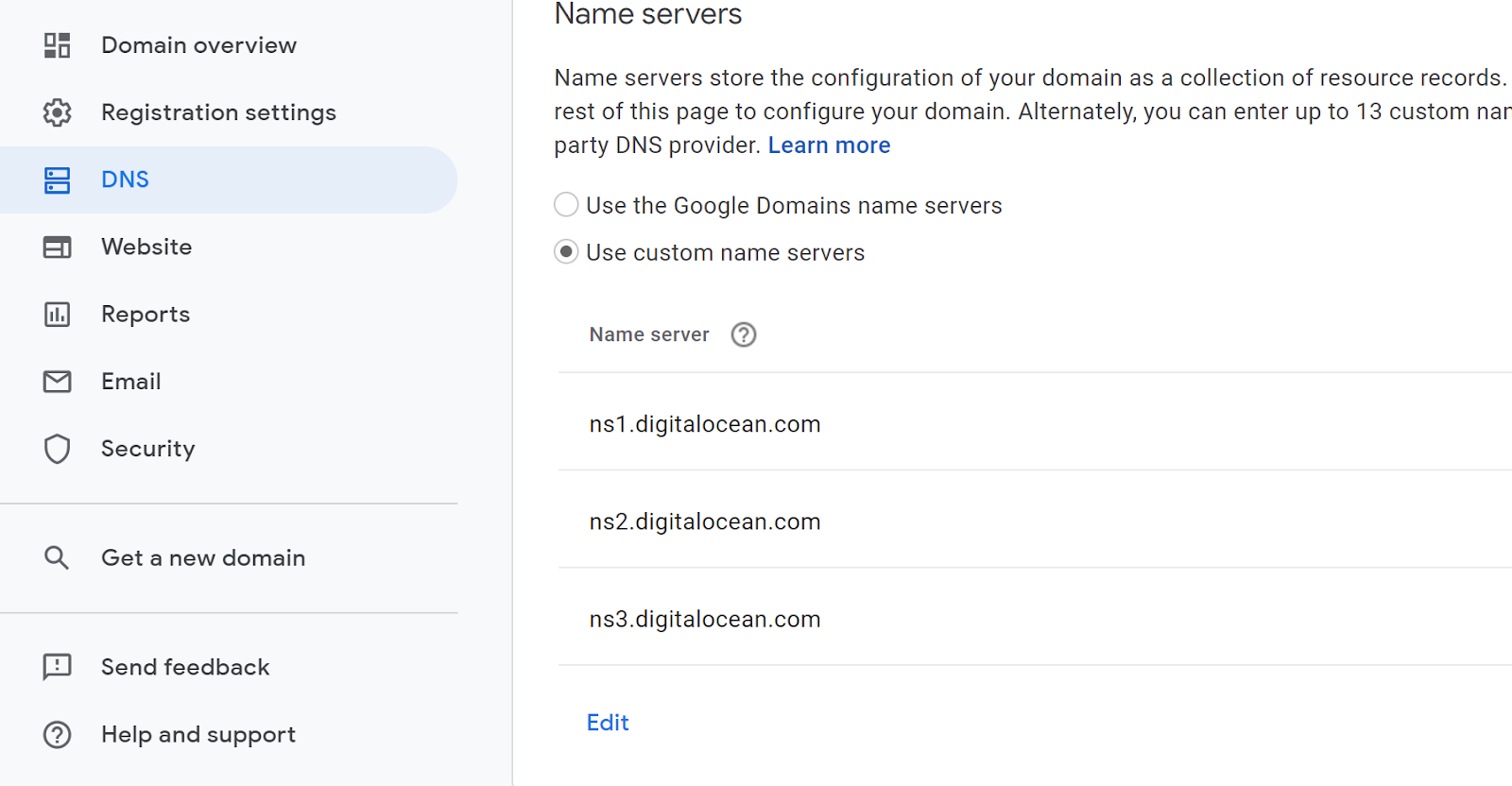The height and width of the screenshot is (786, 1512).
Task: Open the Security section label
Action: (148, 449)
